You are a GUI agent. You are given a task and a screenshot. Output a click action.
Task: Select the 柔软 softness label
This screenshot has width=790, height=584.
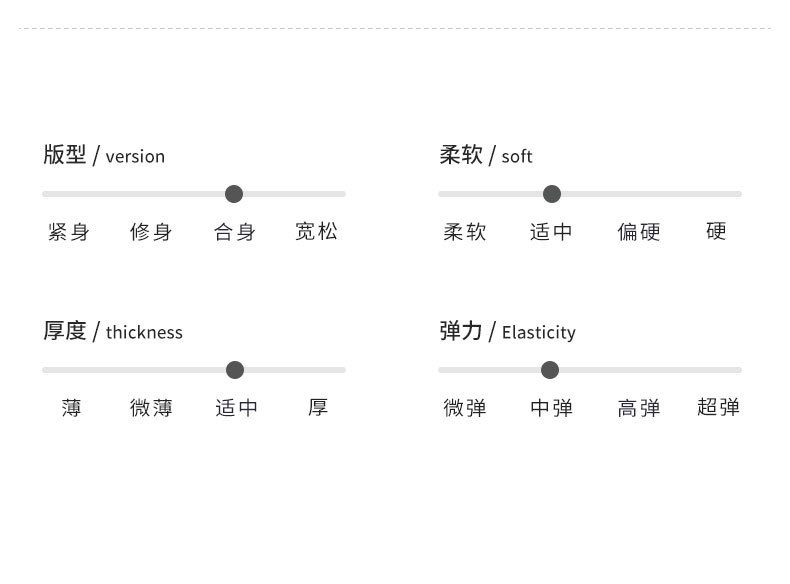pos(465,232)
